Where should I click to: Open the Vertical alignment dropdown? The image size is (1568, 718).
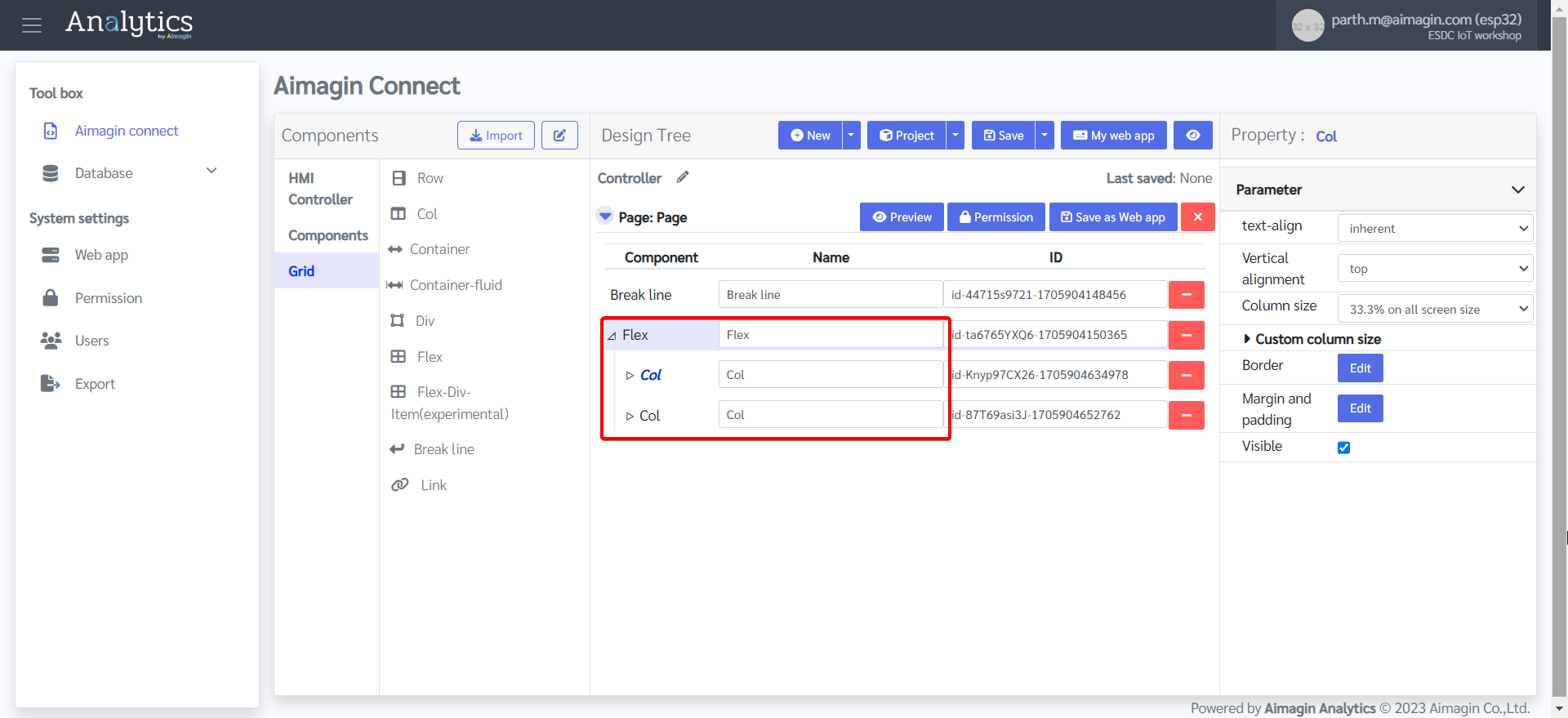pyautogui.click(x=1435, y=269)
